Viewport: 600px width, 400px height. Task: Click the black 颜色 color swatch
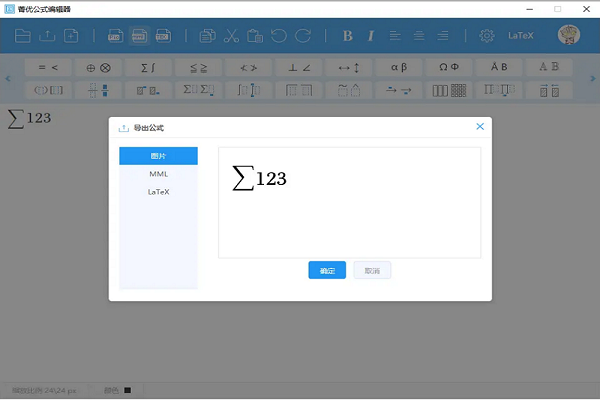point(127,390)
